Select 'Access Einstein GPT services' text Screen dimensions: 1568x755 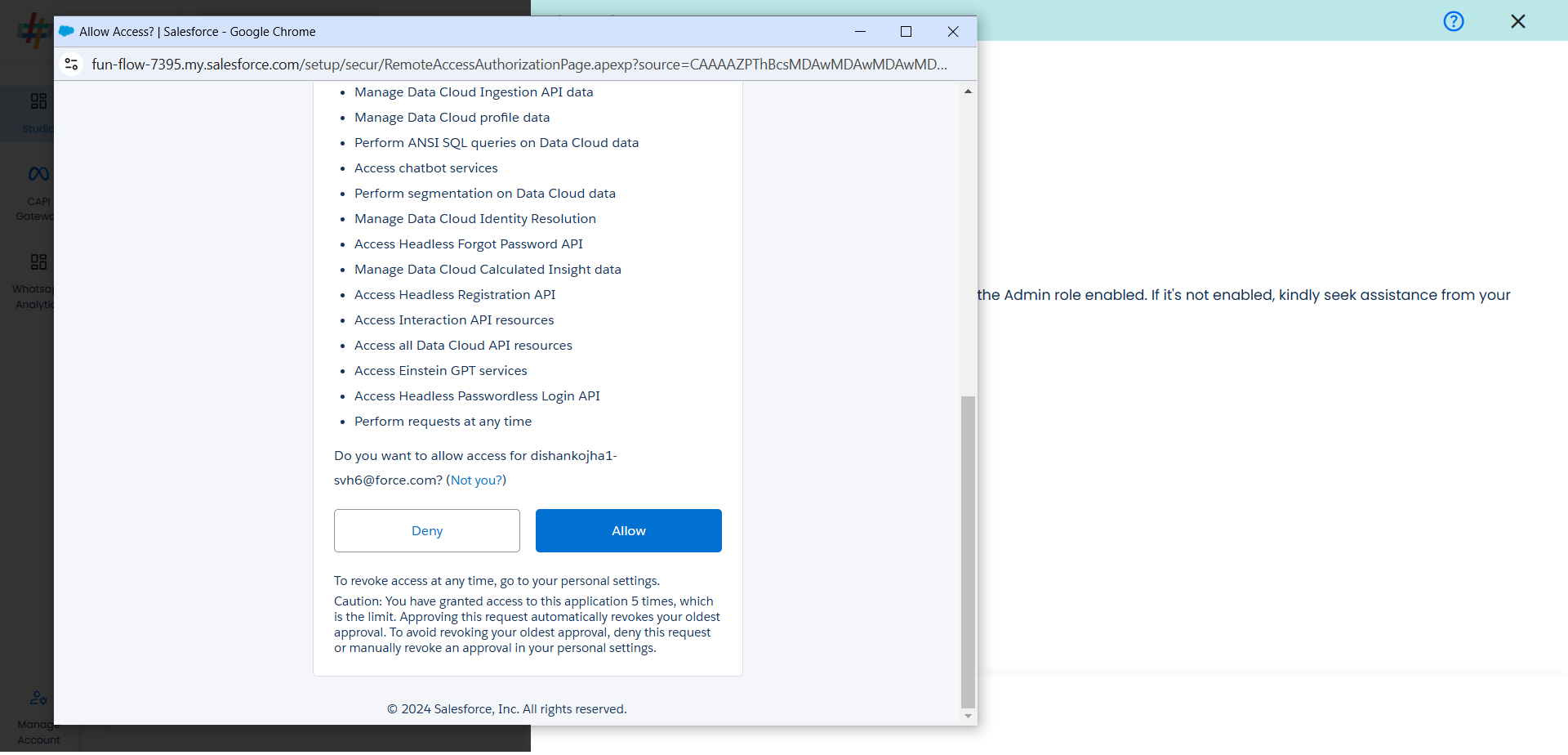pyautogui.click(x=441, y=371)
